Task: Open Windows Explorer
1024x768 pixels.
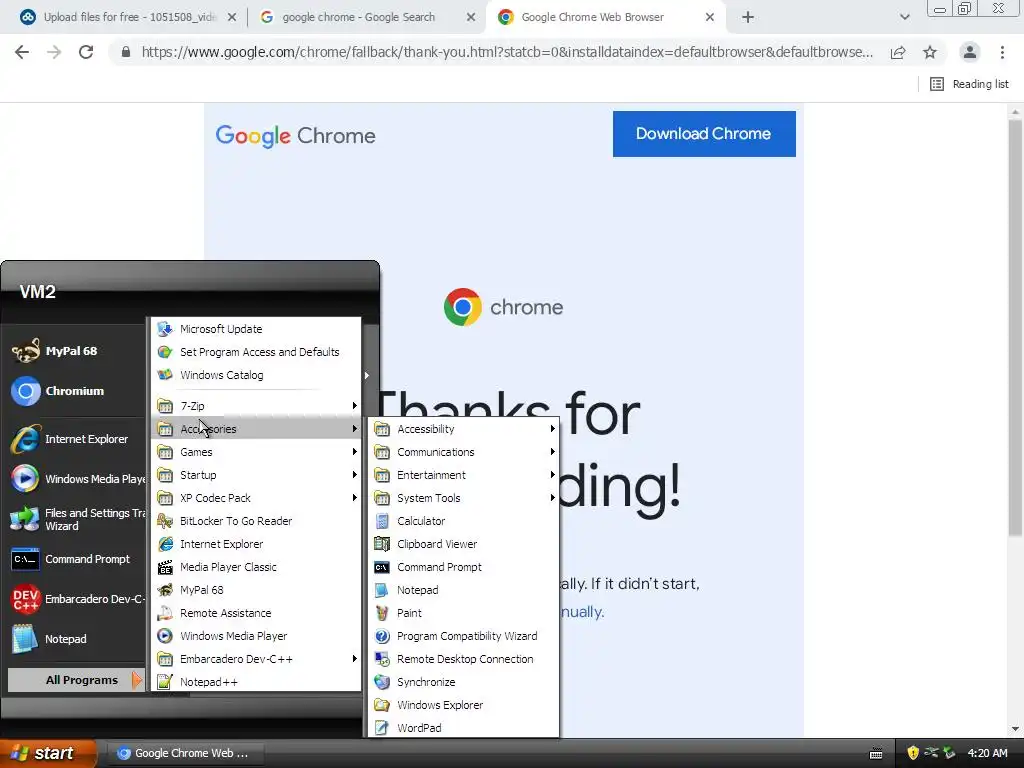Action: (x=464, y=705)
